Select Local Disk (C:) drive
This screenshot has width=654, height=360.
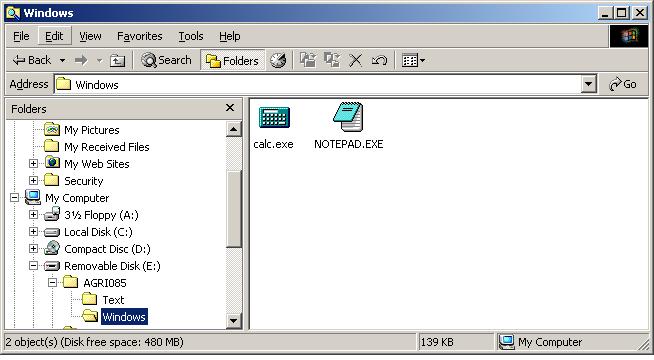click(98, 232)
